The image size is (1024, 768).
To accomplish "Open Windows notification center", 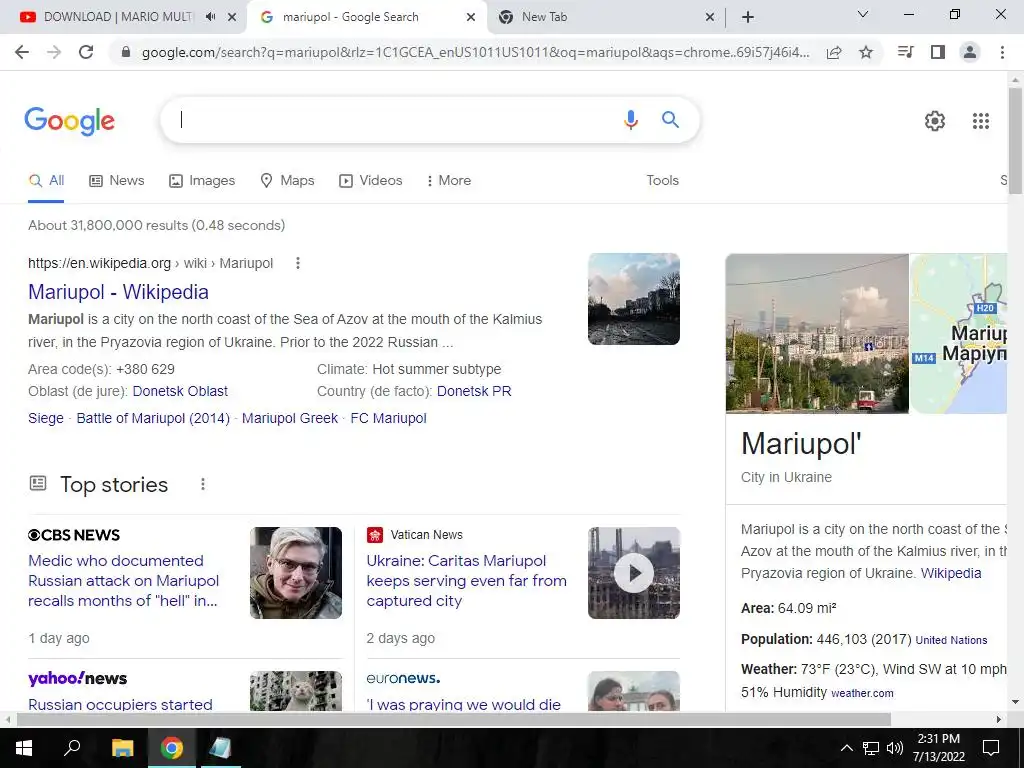I will [991, 748].
